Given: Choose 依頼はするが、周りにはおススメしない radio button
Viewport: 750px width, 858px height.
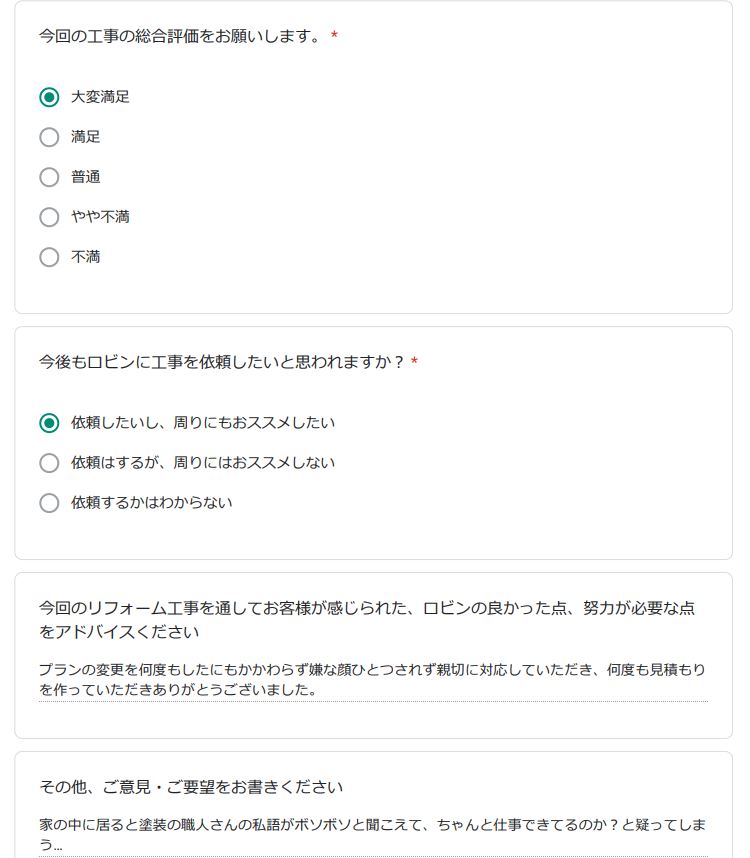Looking at the screenshot, I should click(49, 463).
